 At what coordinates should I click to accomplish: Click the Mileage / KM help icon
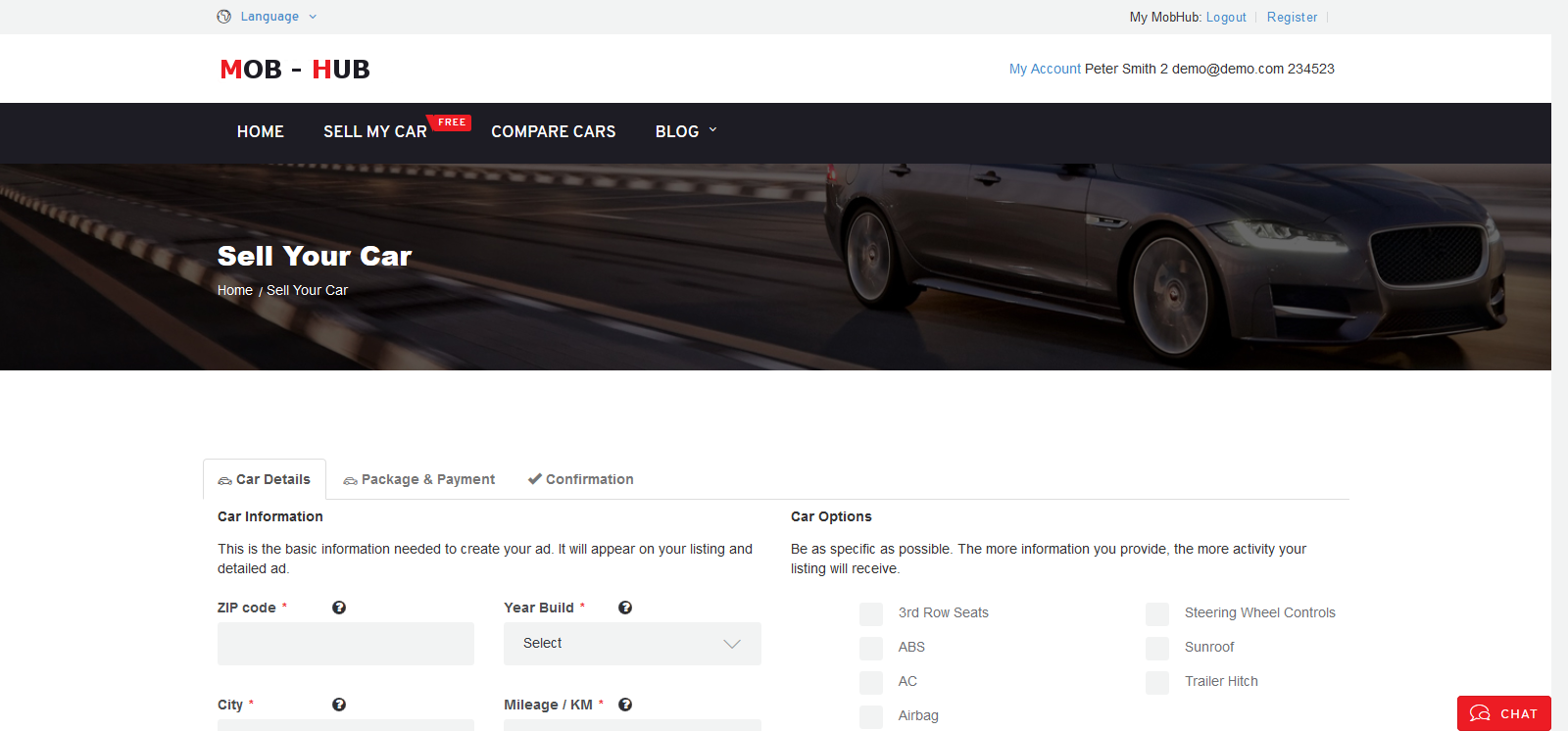[625, 705]
